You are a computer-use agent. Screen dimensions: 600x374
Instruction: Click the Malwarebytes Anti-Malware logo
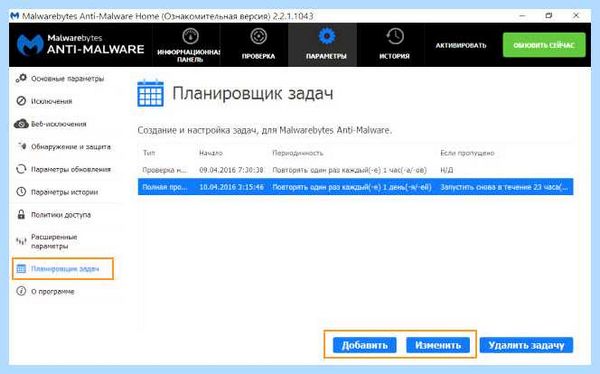[80, 45]
